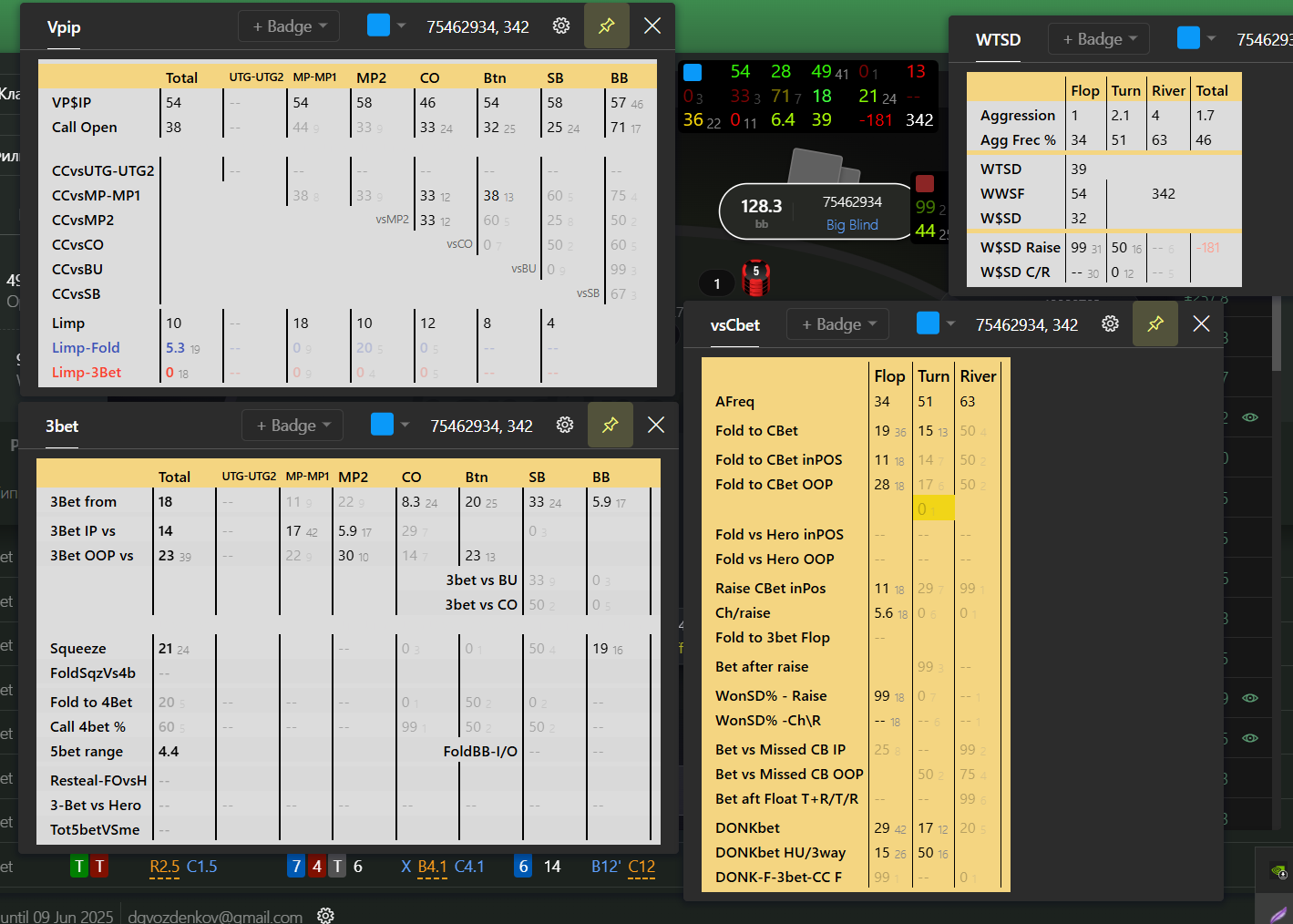This screenshot has width=1293, height=924.
Task: Click the green T card badge
Action: click(79, 867)
